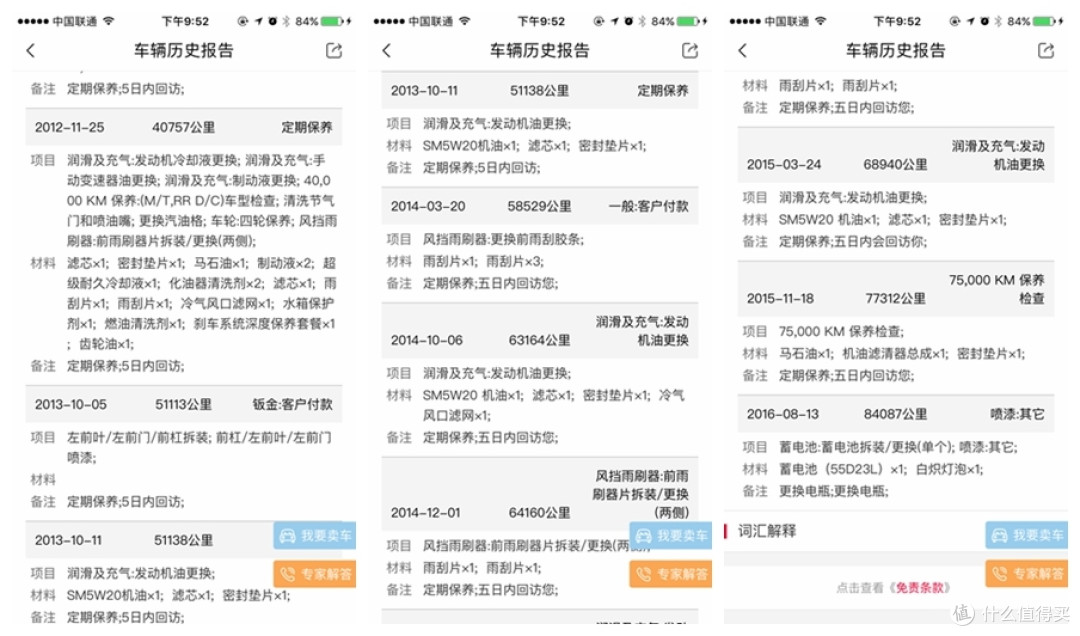1080x636 pixels.
Task: Tap the 钣金:客户付款 label
Action: [293, 404]
